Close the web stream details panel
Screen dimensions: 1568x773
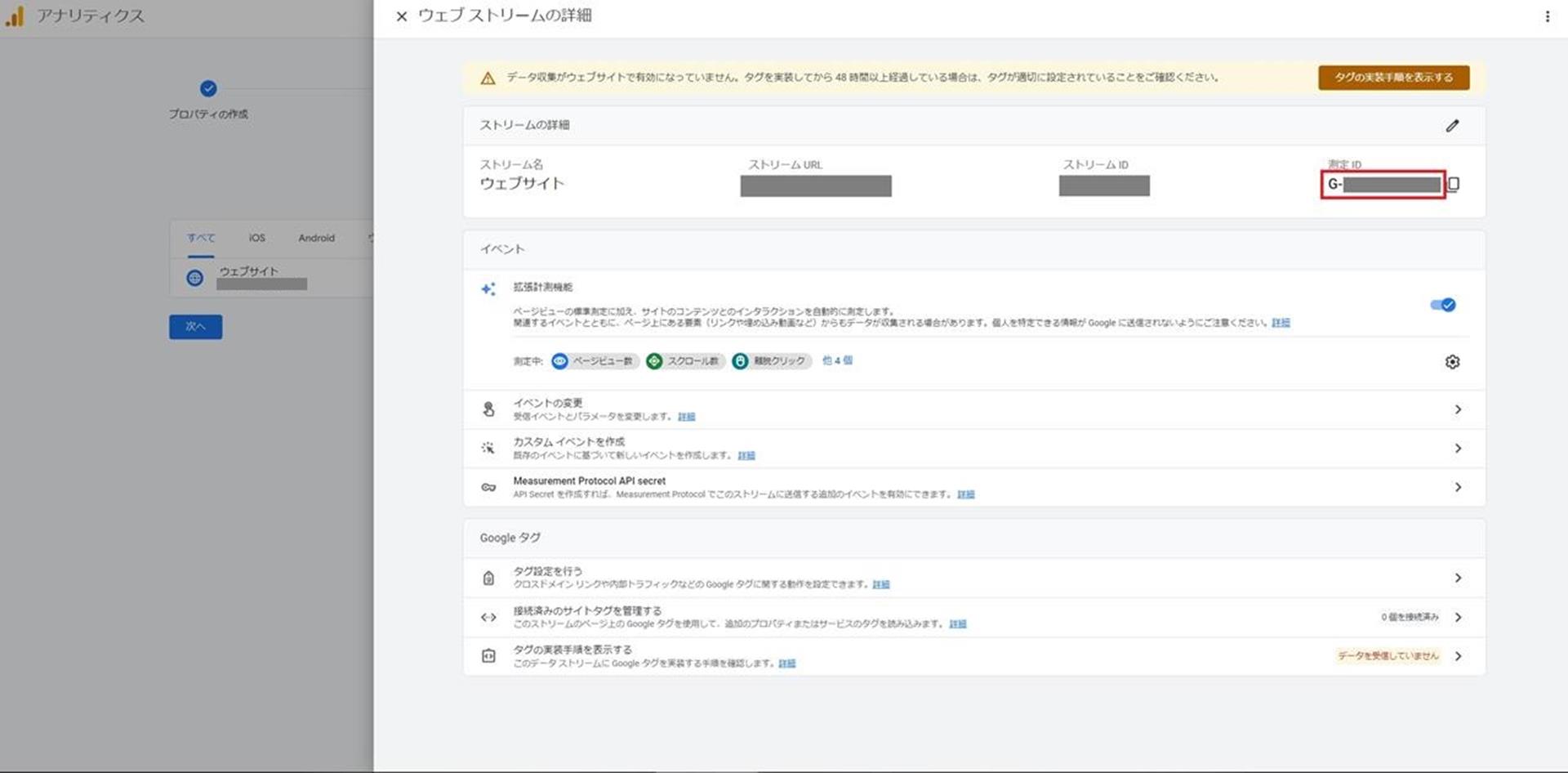(401, 16)
